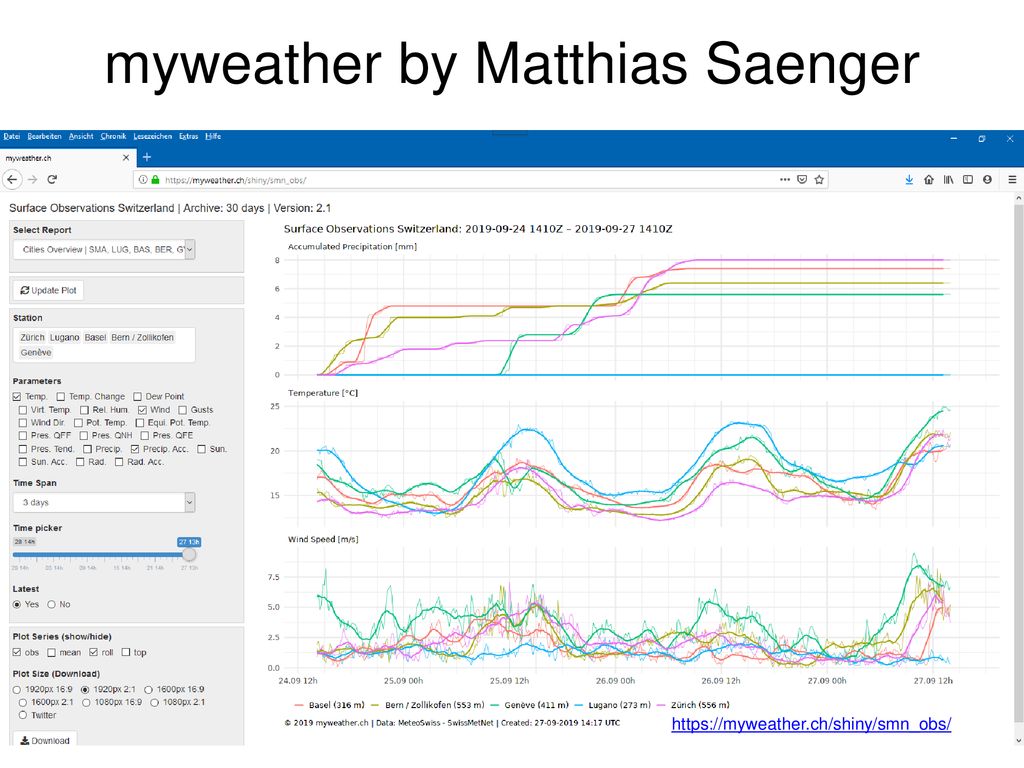Enable the Dew Point checkbox
The width and height of the screenshot is (1024, 768).
(x=137, y=396)
